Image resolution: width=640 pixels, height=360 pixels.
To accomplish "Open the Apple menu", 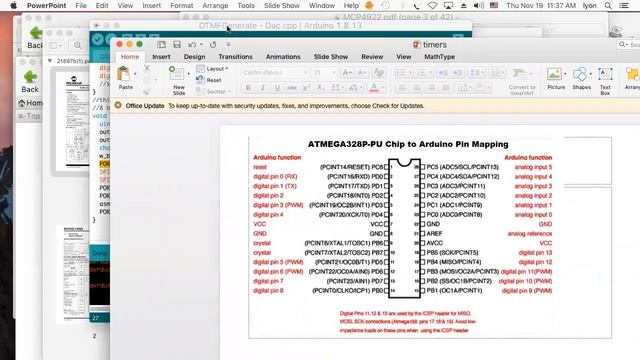I will pyautogui.click(x=13, y=6).
